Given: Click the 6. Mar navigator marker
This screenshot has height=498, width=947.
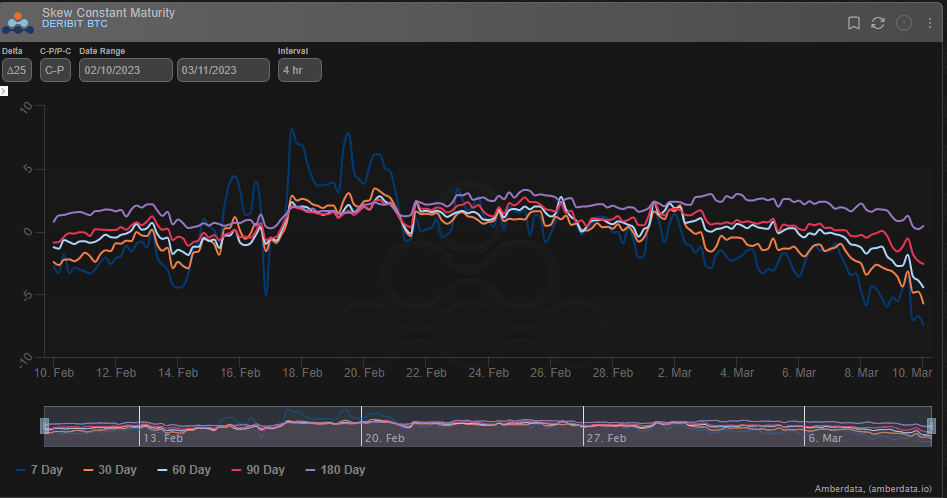Looking at the screenshot, I should (825, 438).
